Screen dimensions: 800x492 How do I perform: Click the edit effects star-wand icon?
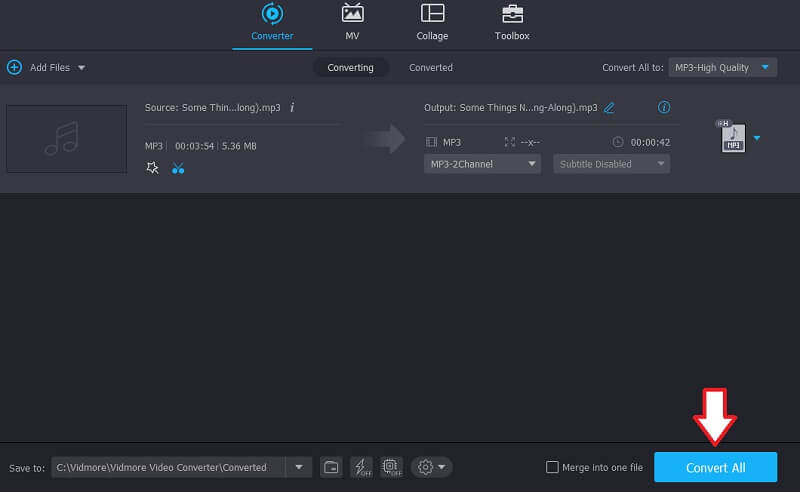pyautogui.click(x=153, y=168)
